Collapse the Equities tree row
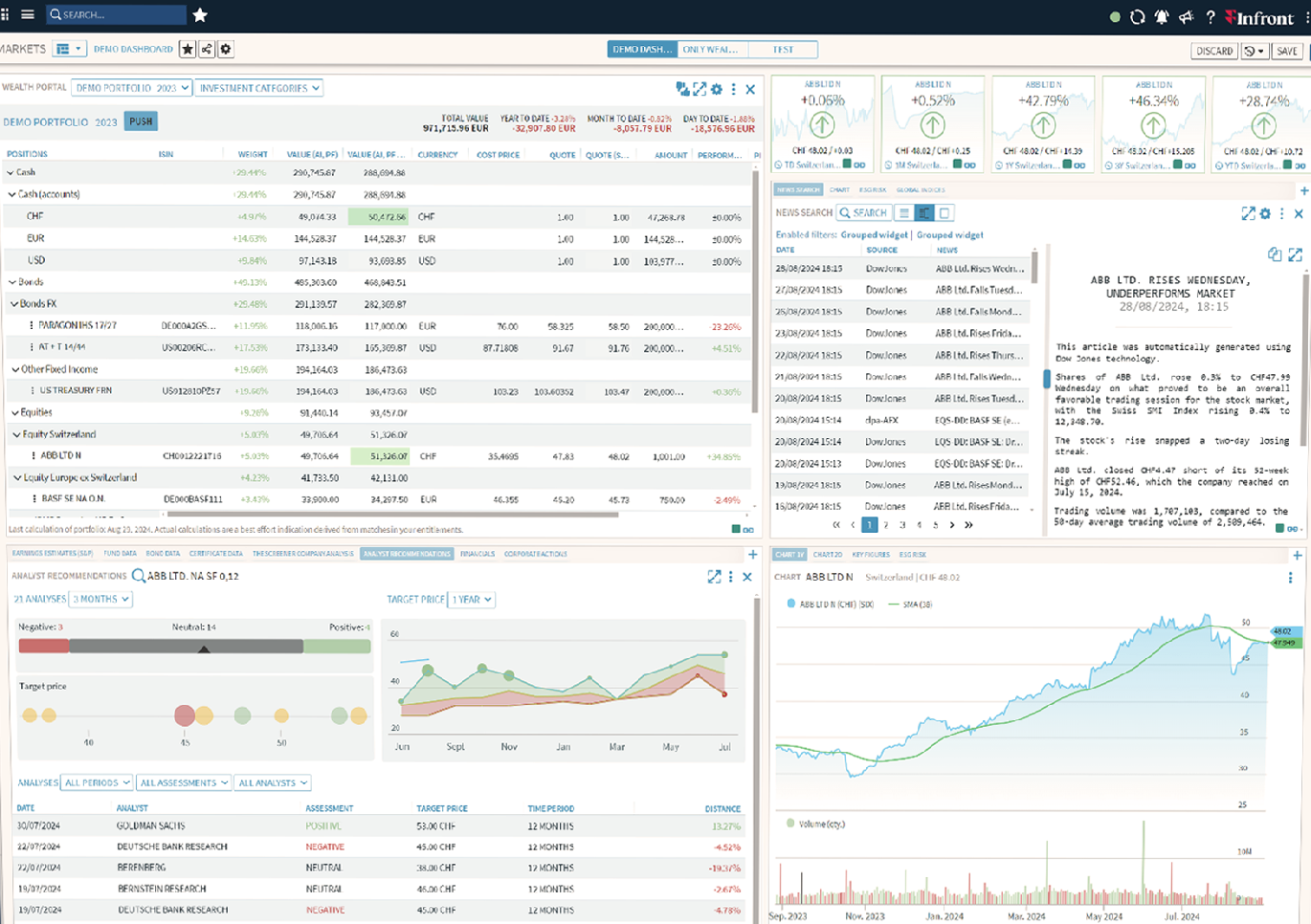Image resolution: width=1311 pixels, height=924 pixels. point(15,413)
